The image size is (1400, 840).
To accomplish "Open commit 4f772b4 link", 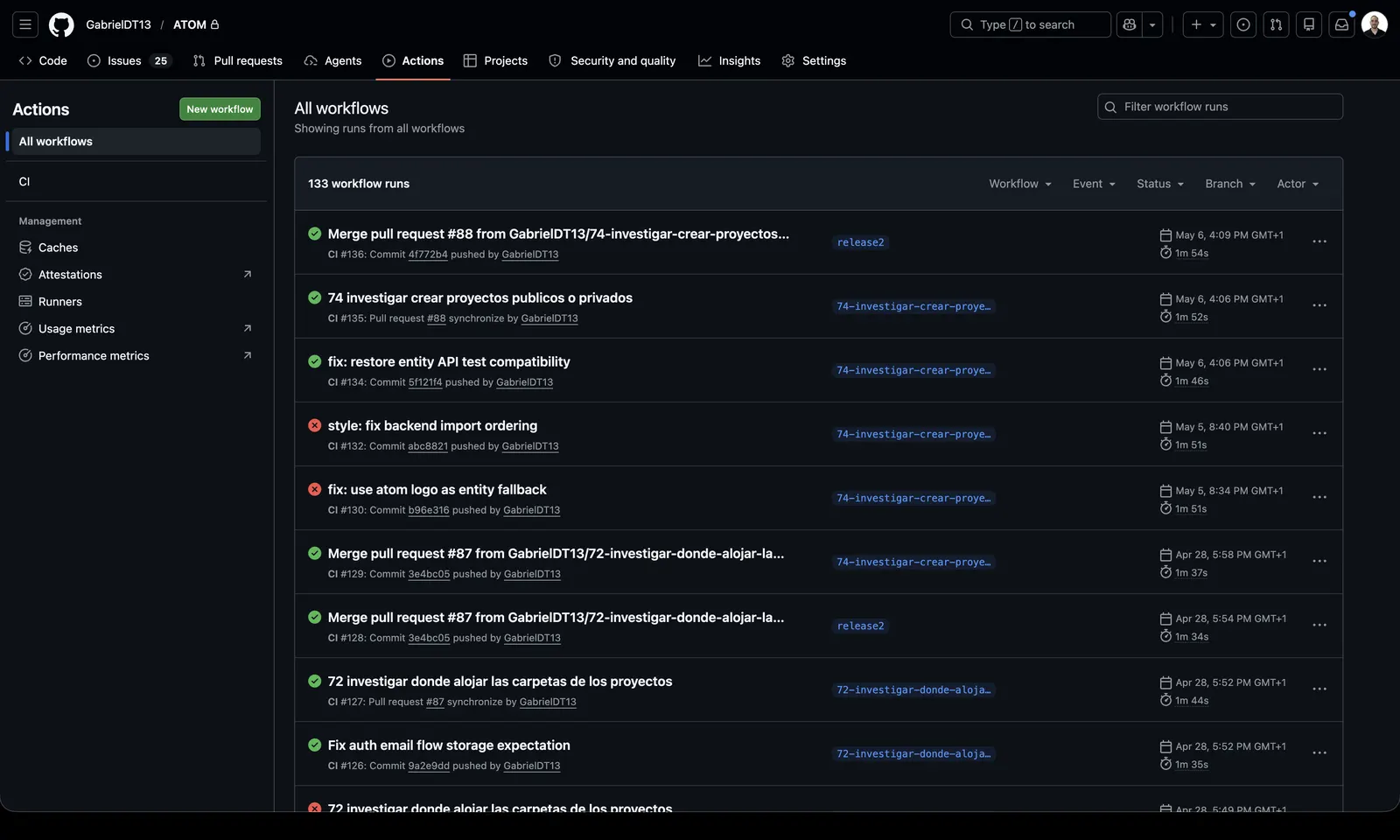I will point(428,255).
